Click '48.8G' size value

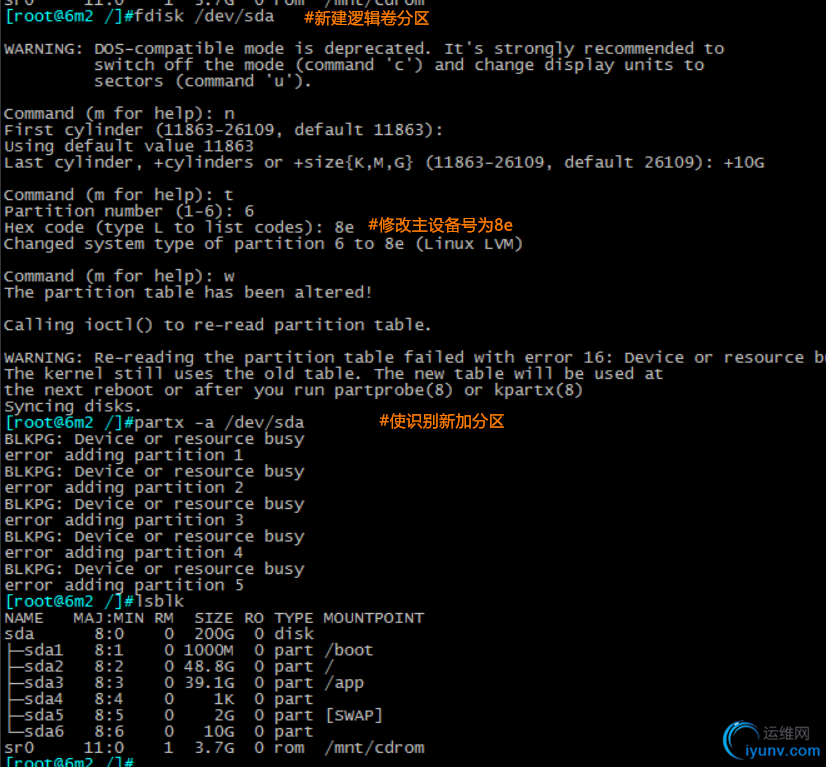209,666
